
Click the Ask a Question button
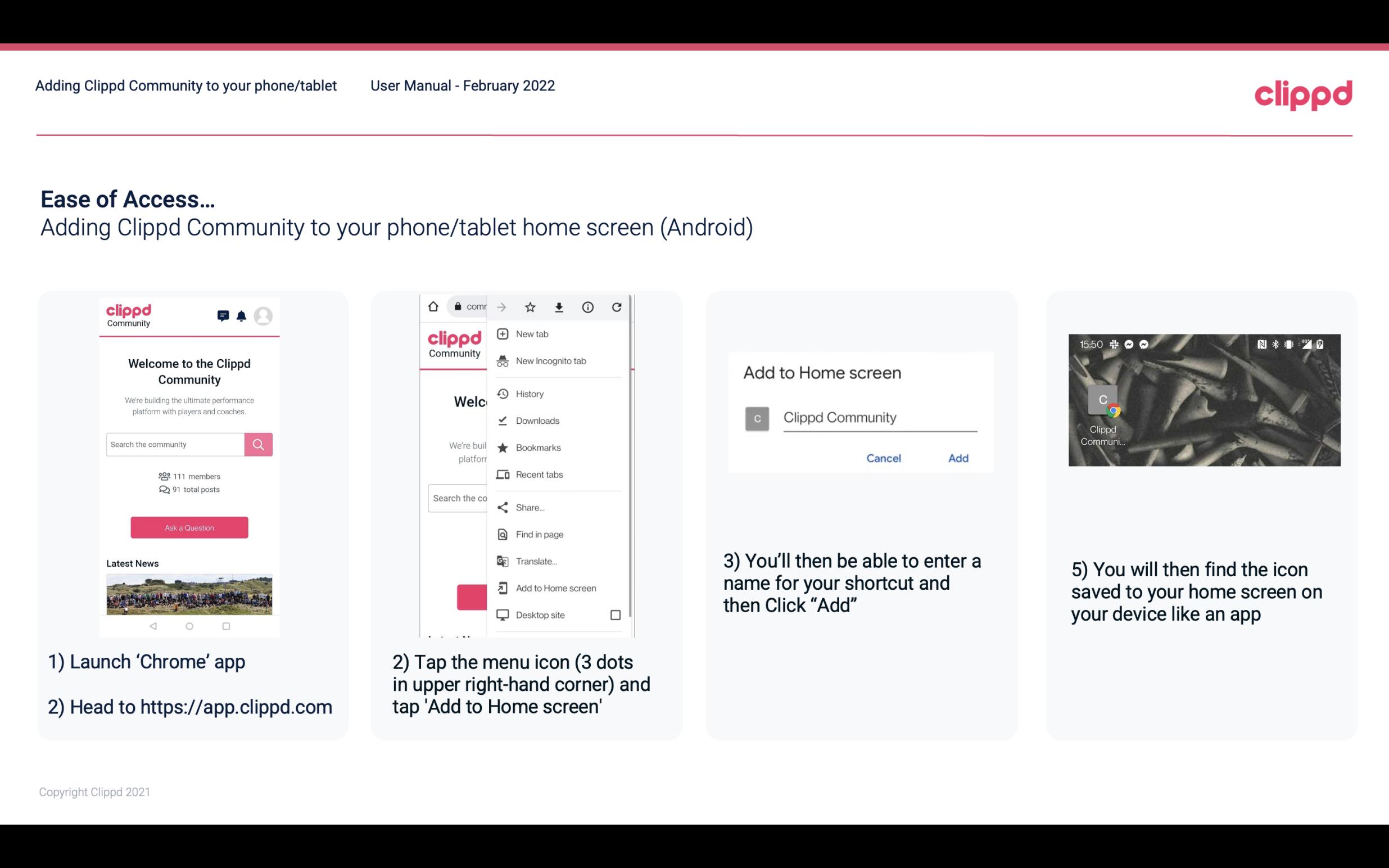click(189, 527)
